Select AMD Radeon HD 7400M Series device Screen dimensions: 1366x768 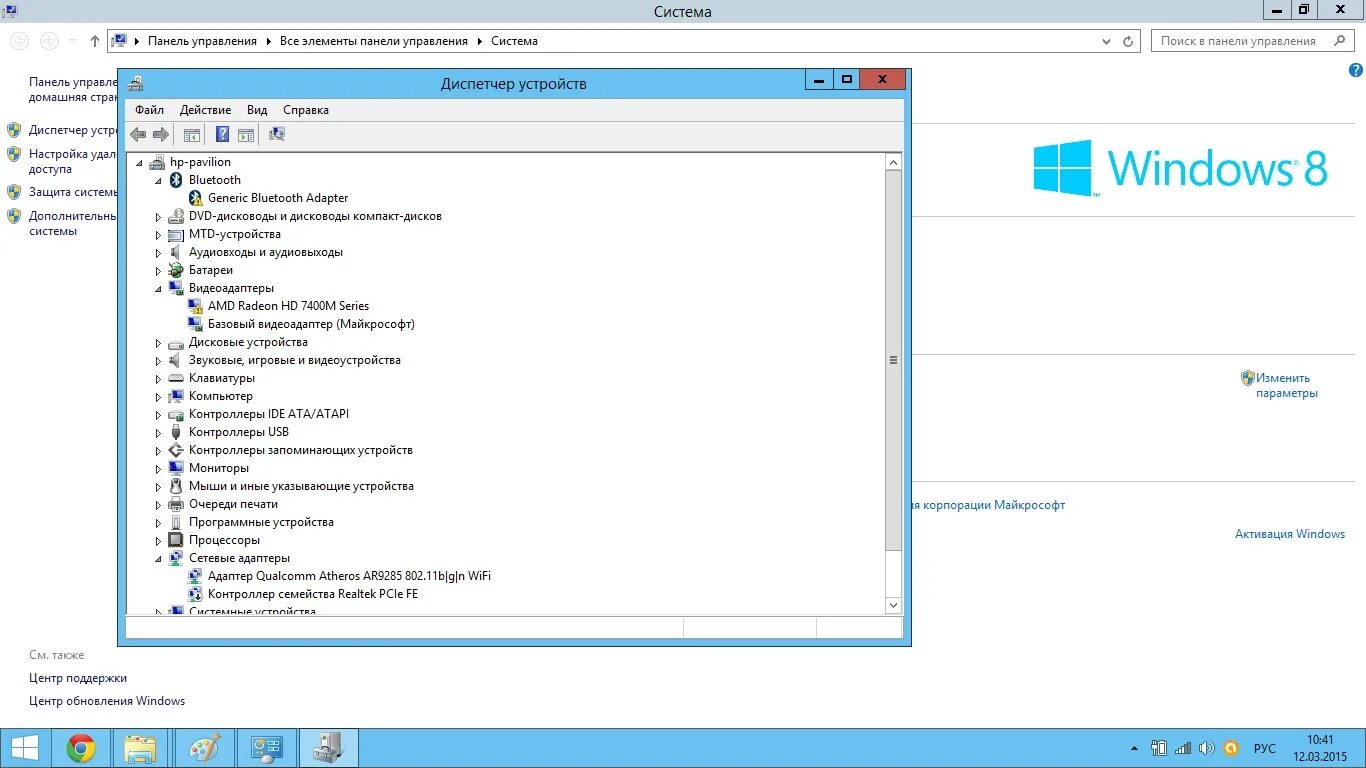click(x=288, y=306)
